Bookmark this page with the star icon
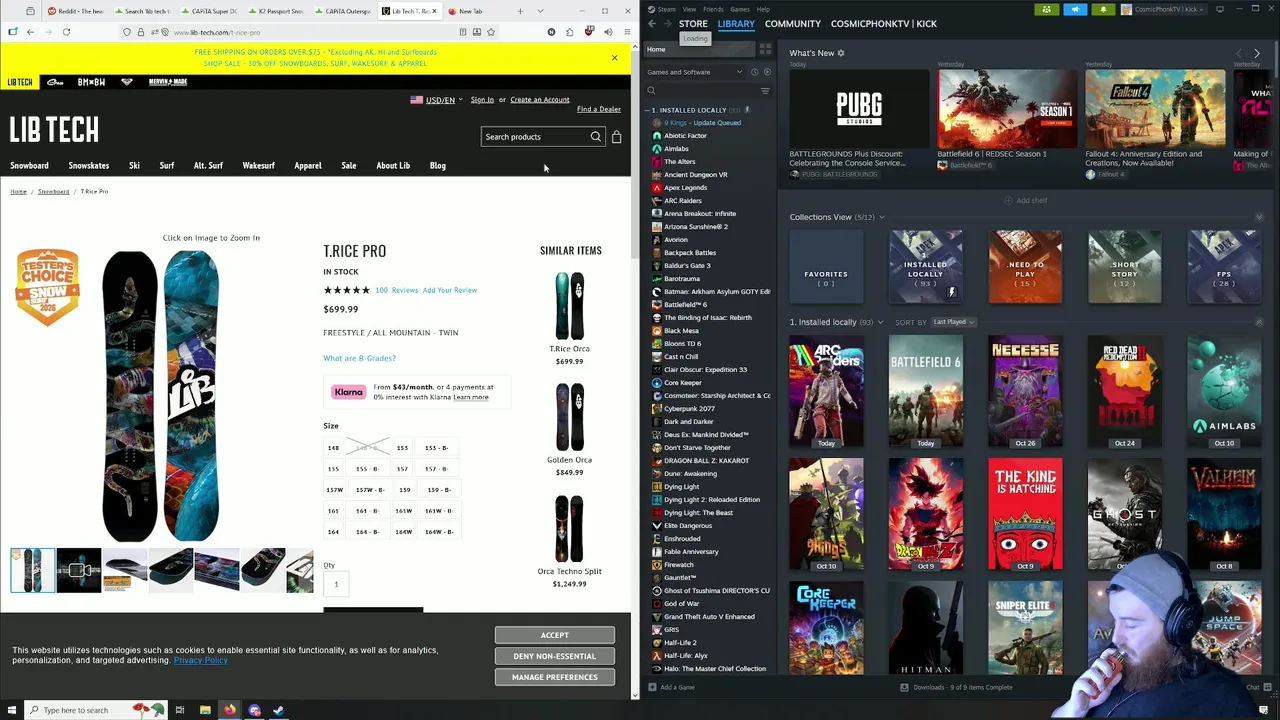The image size is (1280, 720). pyautogui.click(x=491, y=32)
